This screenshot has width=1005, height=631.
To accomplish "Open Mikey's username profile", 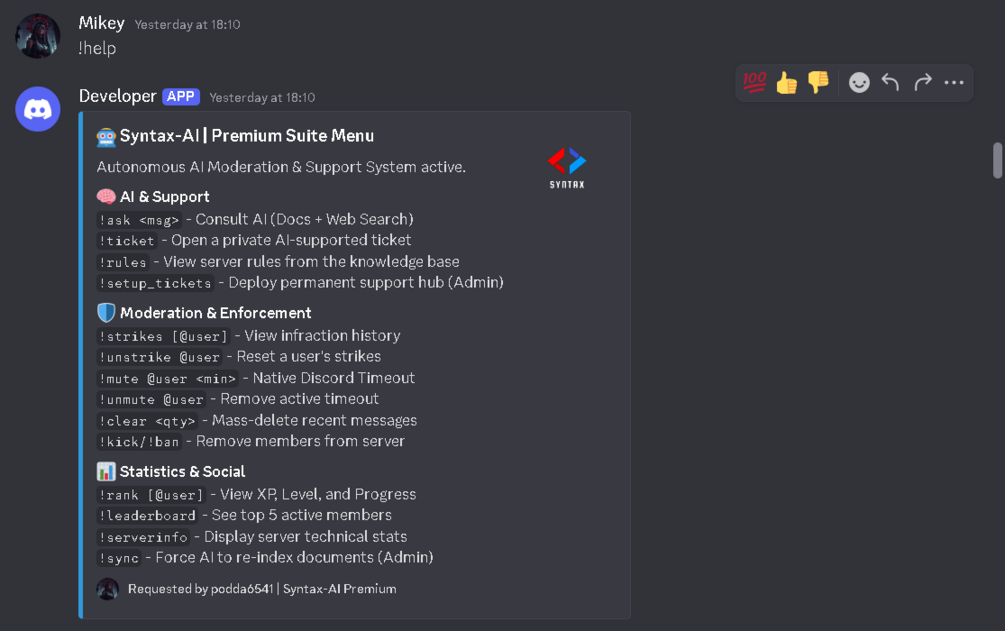I will tap(101, 23).
